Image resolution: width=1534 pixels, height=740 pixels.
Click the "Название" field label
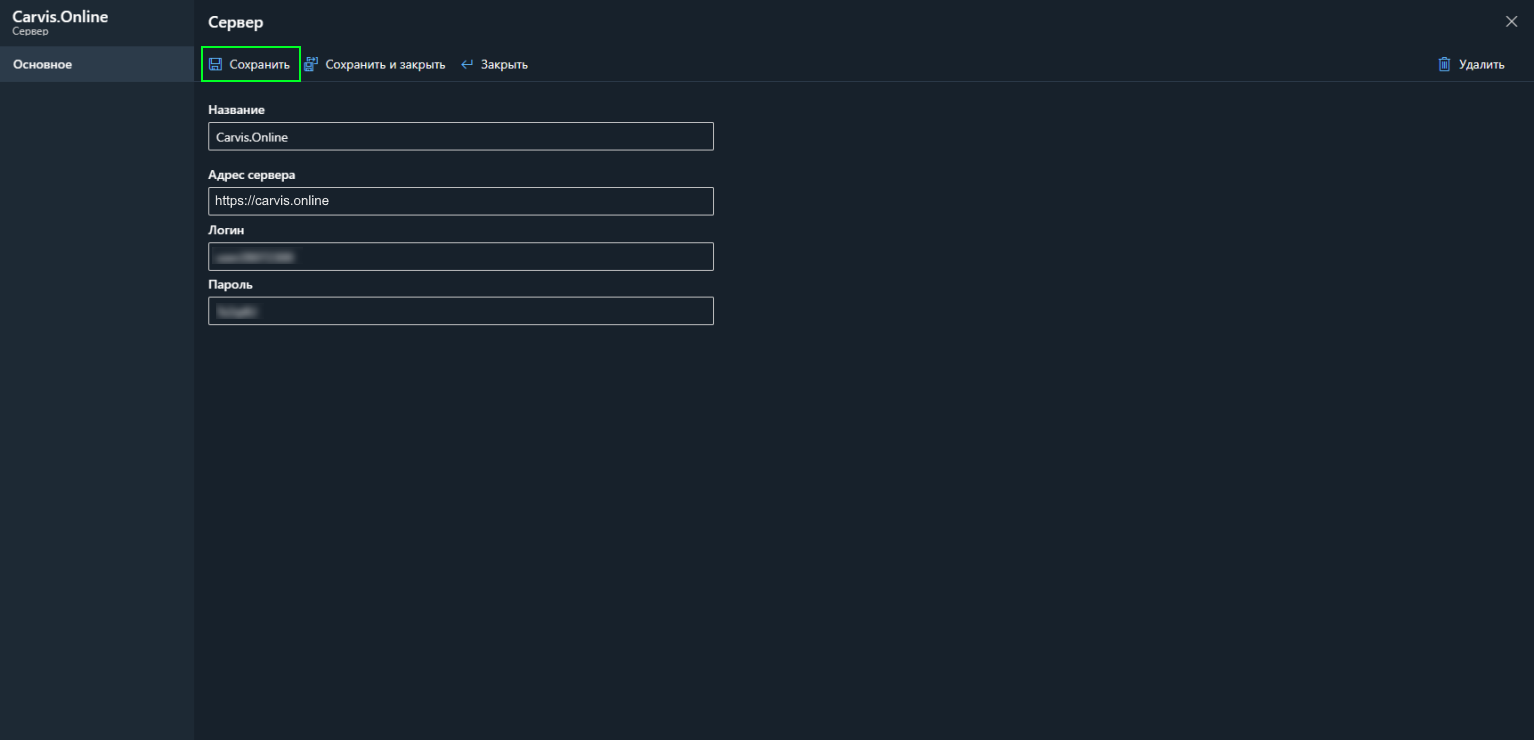tap(236, 110)
